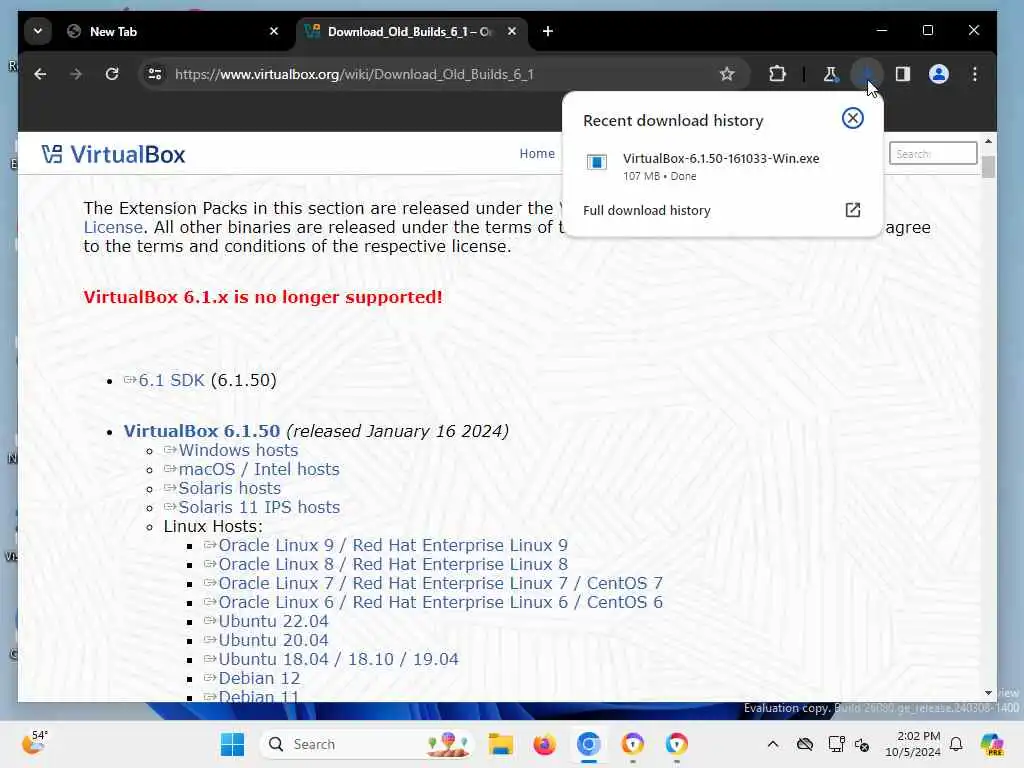Image resolution: width=1024 pixels, height=768 pixels.
Task: Select the Download_Old_Builds_6_1 tab
Action: 409,31
